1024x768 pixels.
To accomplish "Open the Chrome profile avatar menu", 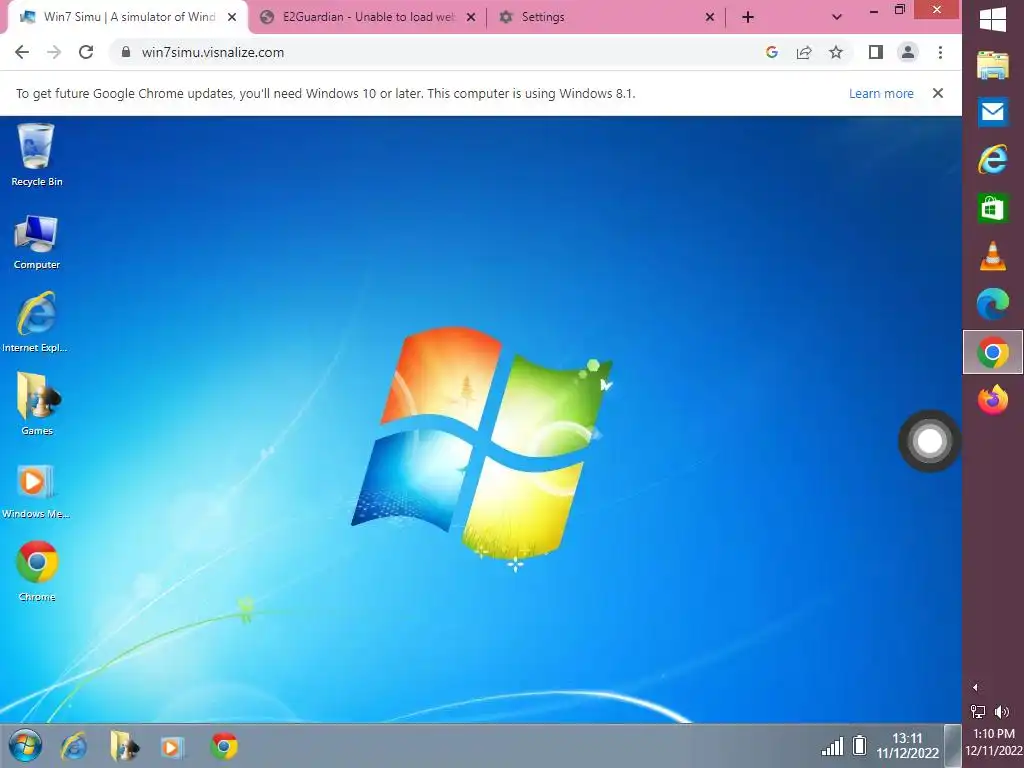I will click(x=908, y=52).
